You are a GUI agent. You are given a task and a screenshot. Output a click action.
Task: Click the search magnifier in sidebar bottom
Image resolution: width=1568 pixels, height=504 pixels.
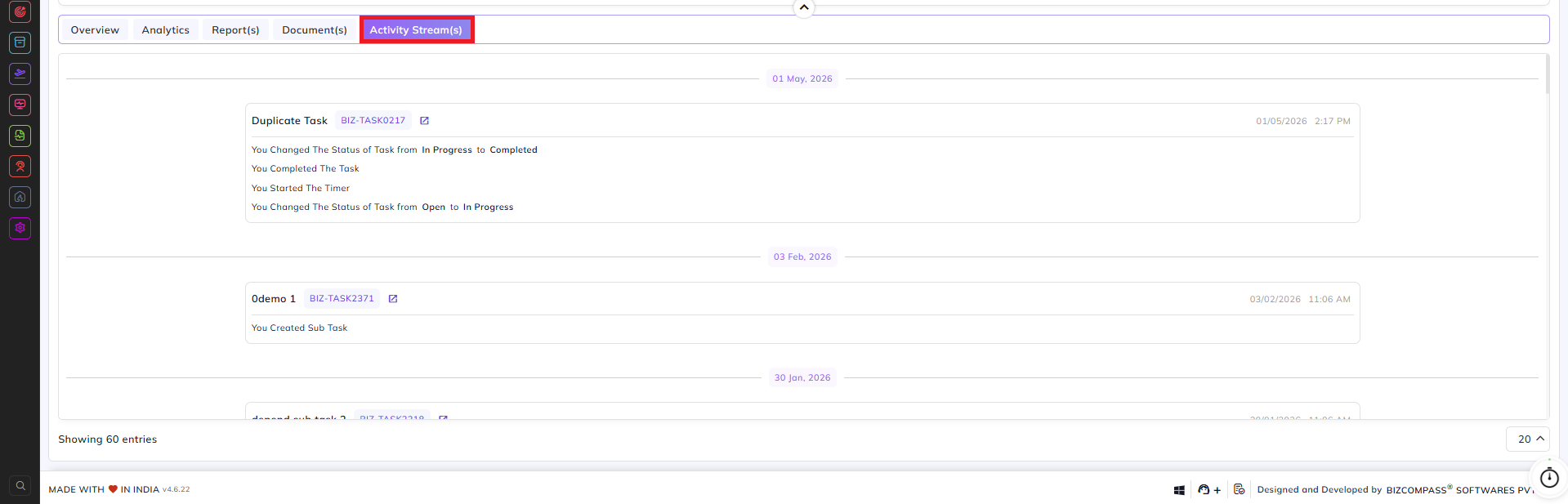(20, 485)
